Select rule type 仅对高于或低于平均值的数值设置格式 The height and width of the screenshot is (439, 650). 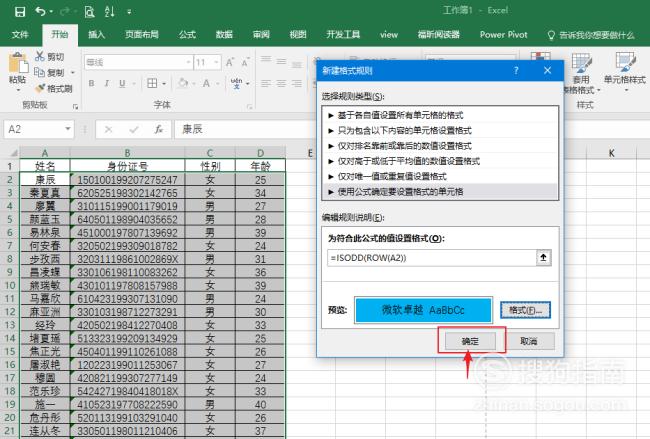coord(440,161)
